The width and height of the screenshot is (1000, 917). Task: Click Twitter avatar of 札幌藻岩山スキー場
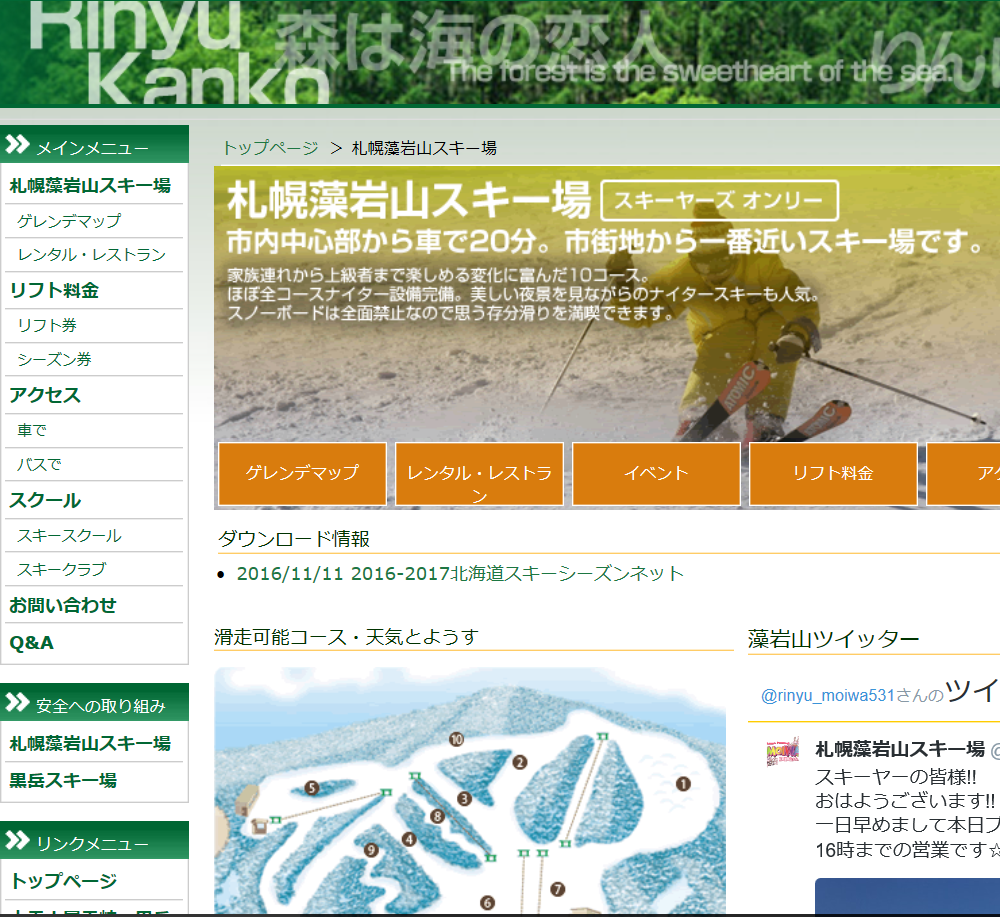783,752
